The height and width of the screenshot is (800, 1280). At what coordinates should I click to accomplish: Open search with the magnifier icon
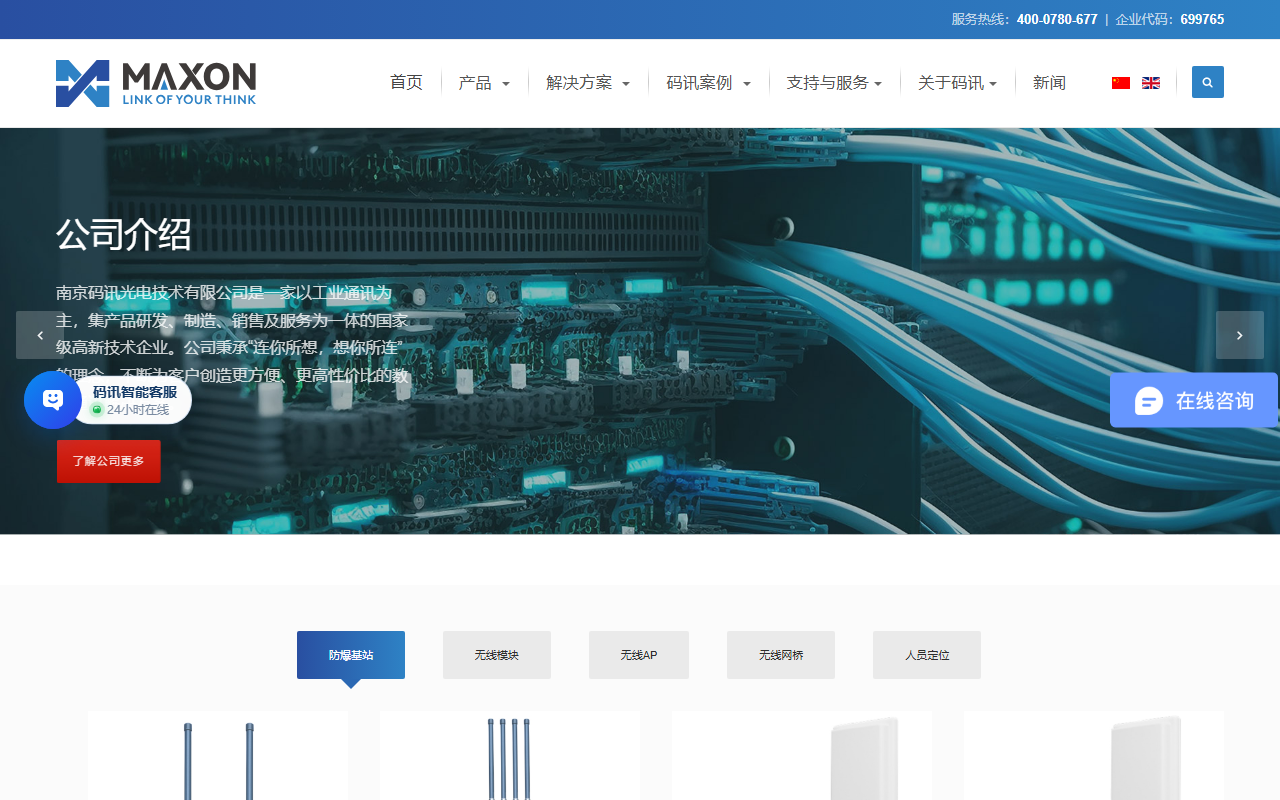[x=1208, y=82]
